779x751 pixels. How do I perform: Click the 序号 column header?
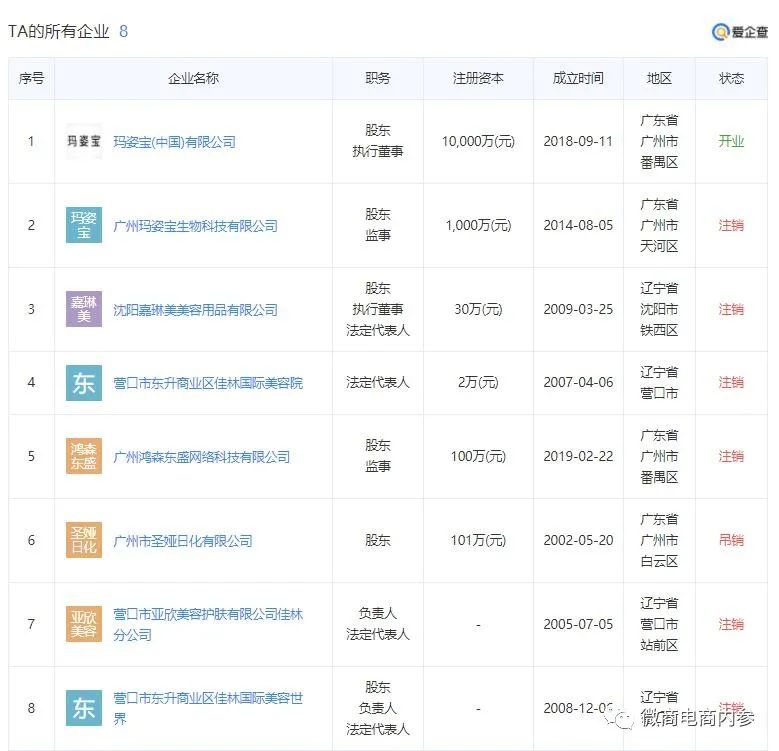pos(31,78)
